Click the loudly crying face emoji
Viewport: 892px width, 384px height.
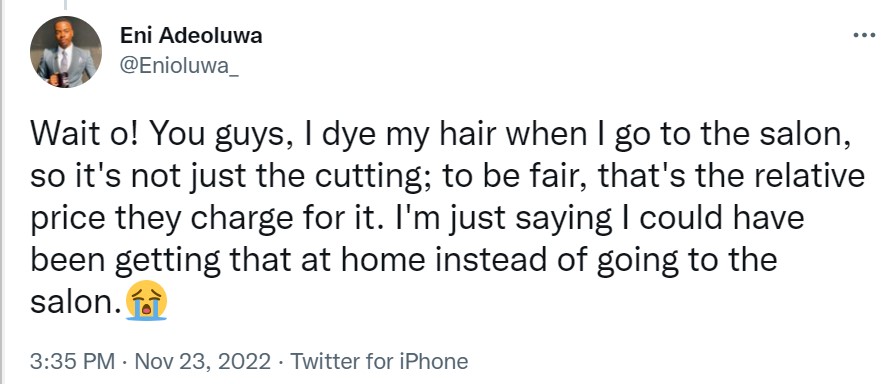pyautogui.click(x=147, y=301)
